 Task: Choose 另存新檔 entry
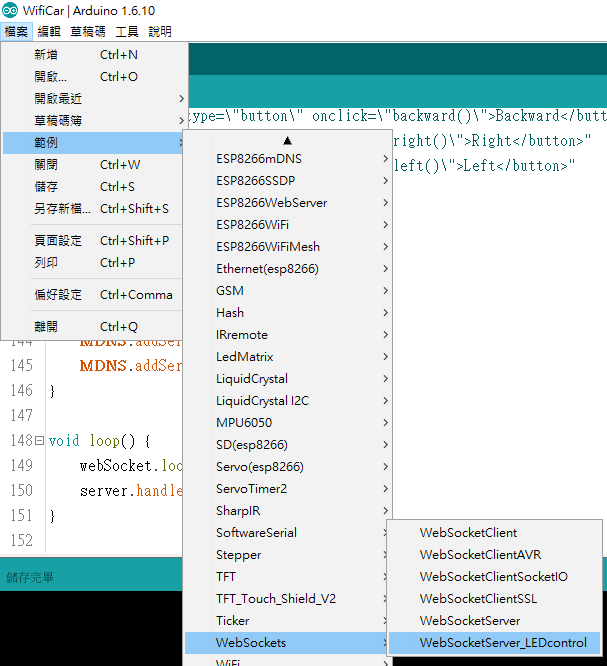[93, 209]
